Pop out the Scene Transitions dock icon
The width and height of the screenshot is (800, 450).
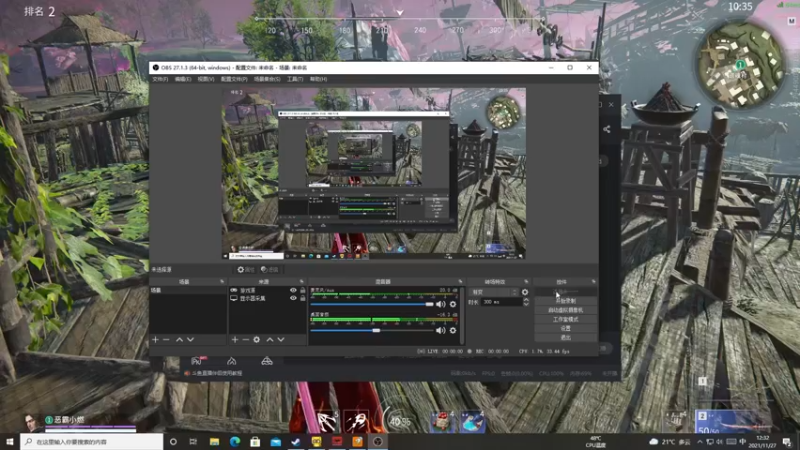(x=526, y=282)
